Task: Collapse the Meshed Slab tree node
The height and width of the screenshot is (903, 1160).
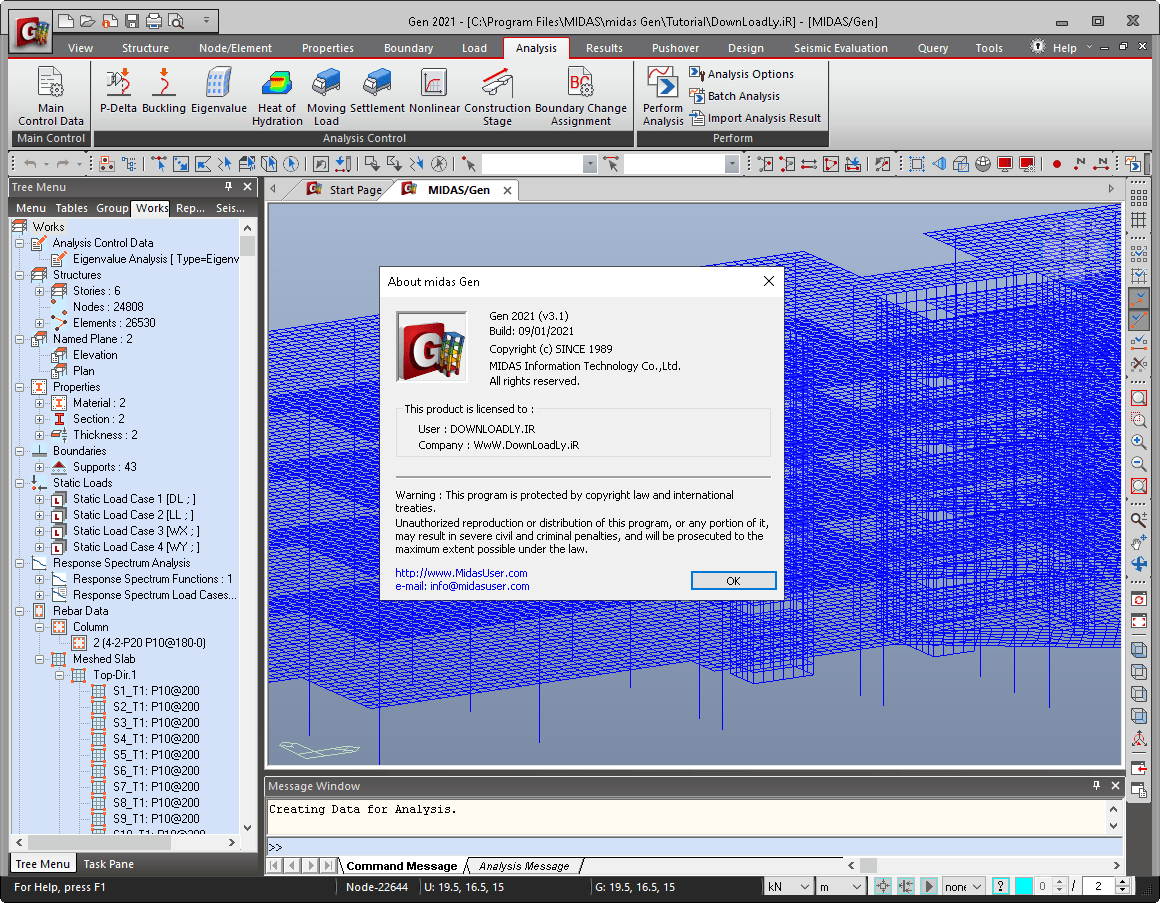Action: pos(40,659)
